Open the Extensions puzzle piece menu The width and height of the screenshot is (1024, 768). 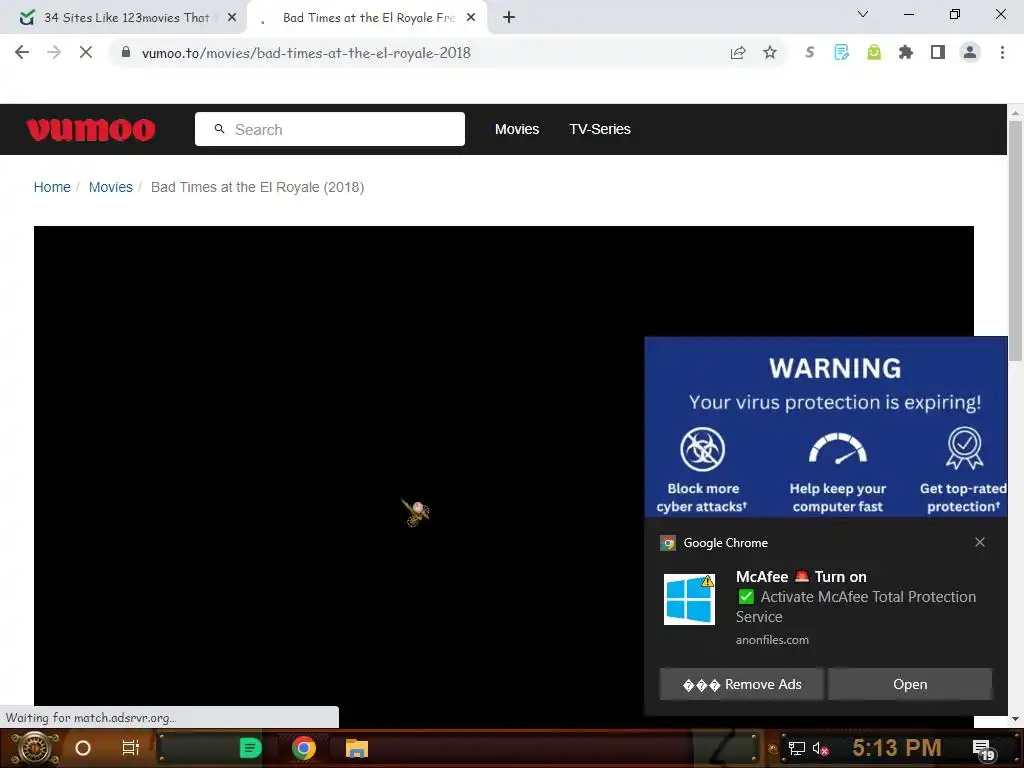(906, 52)
